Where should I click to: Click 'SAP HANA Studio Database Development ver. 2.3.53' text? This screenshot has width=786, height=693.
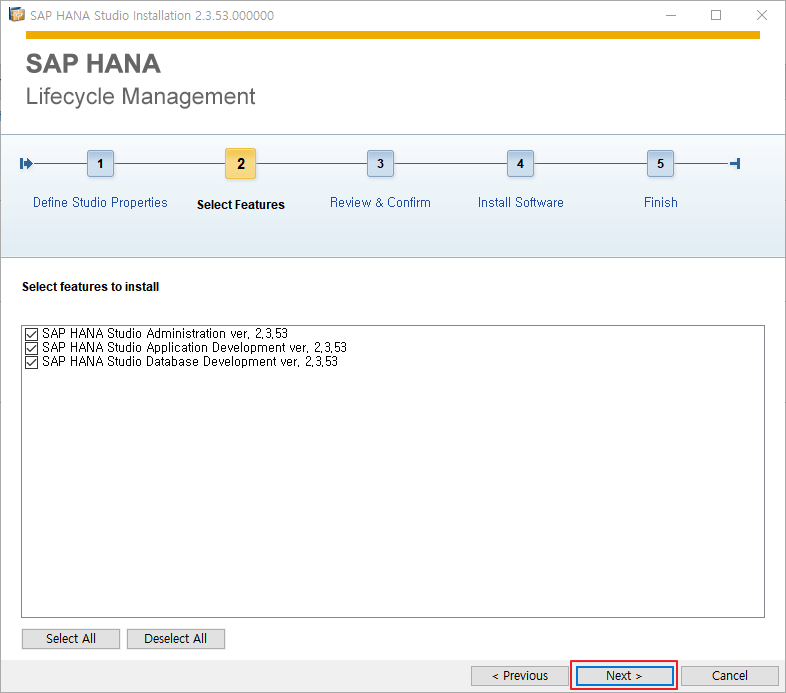coord(190,362)
